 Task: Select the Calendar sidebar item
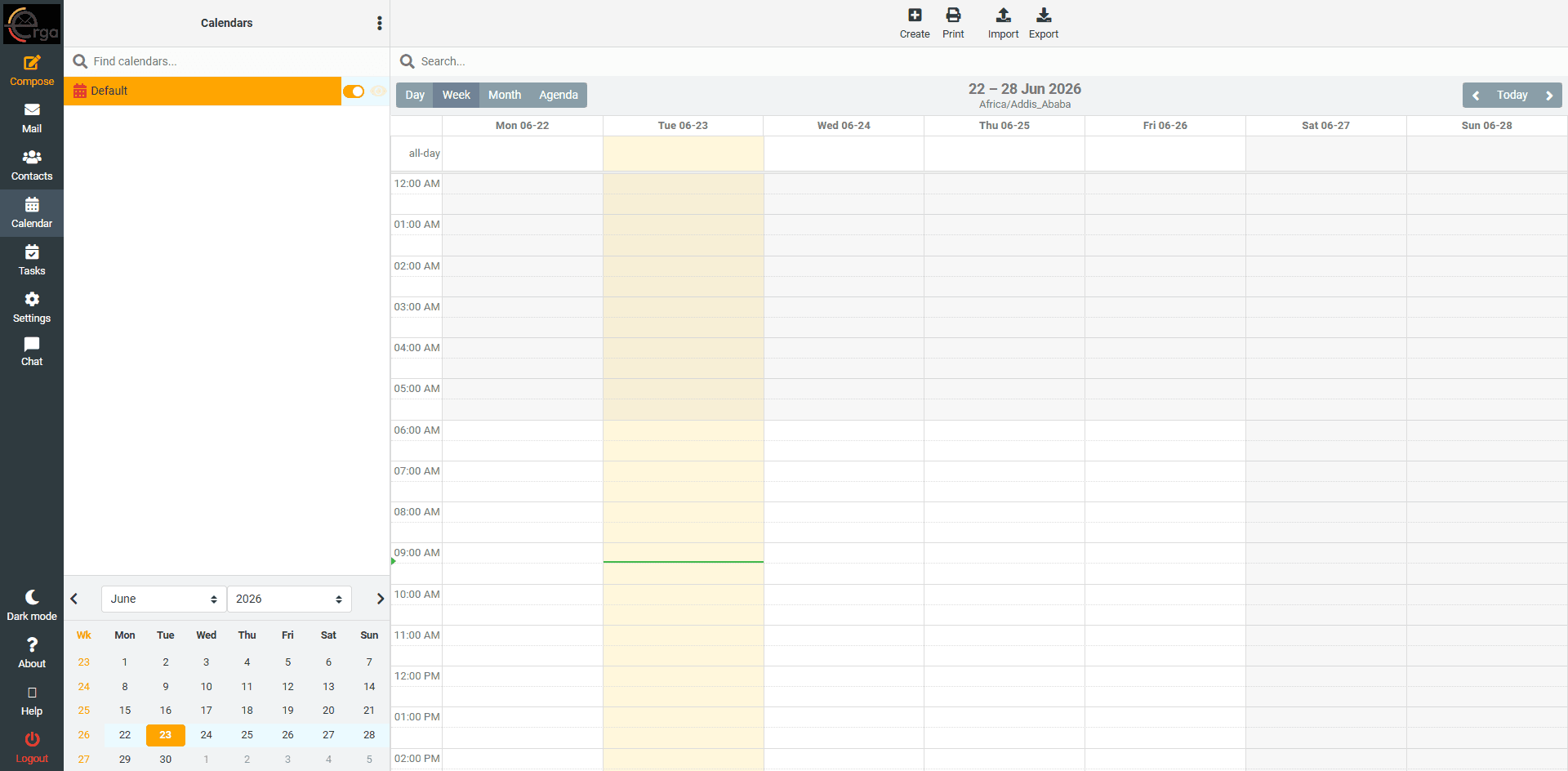[x=32, y=213]
